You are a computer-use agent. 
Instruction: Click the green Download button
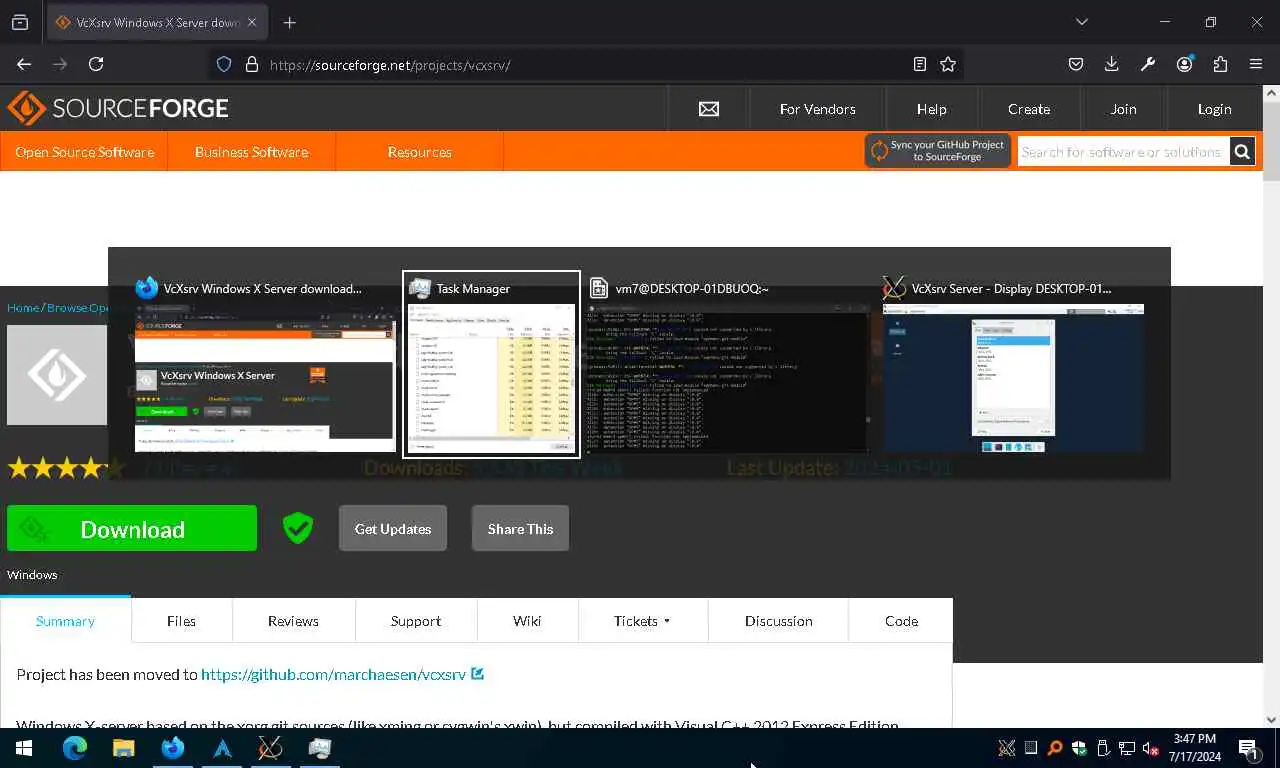tap(132, 528)
